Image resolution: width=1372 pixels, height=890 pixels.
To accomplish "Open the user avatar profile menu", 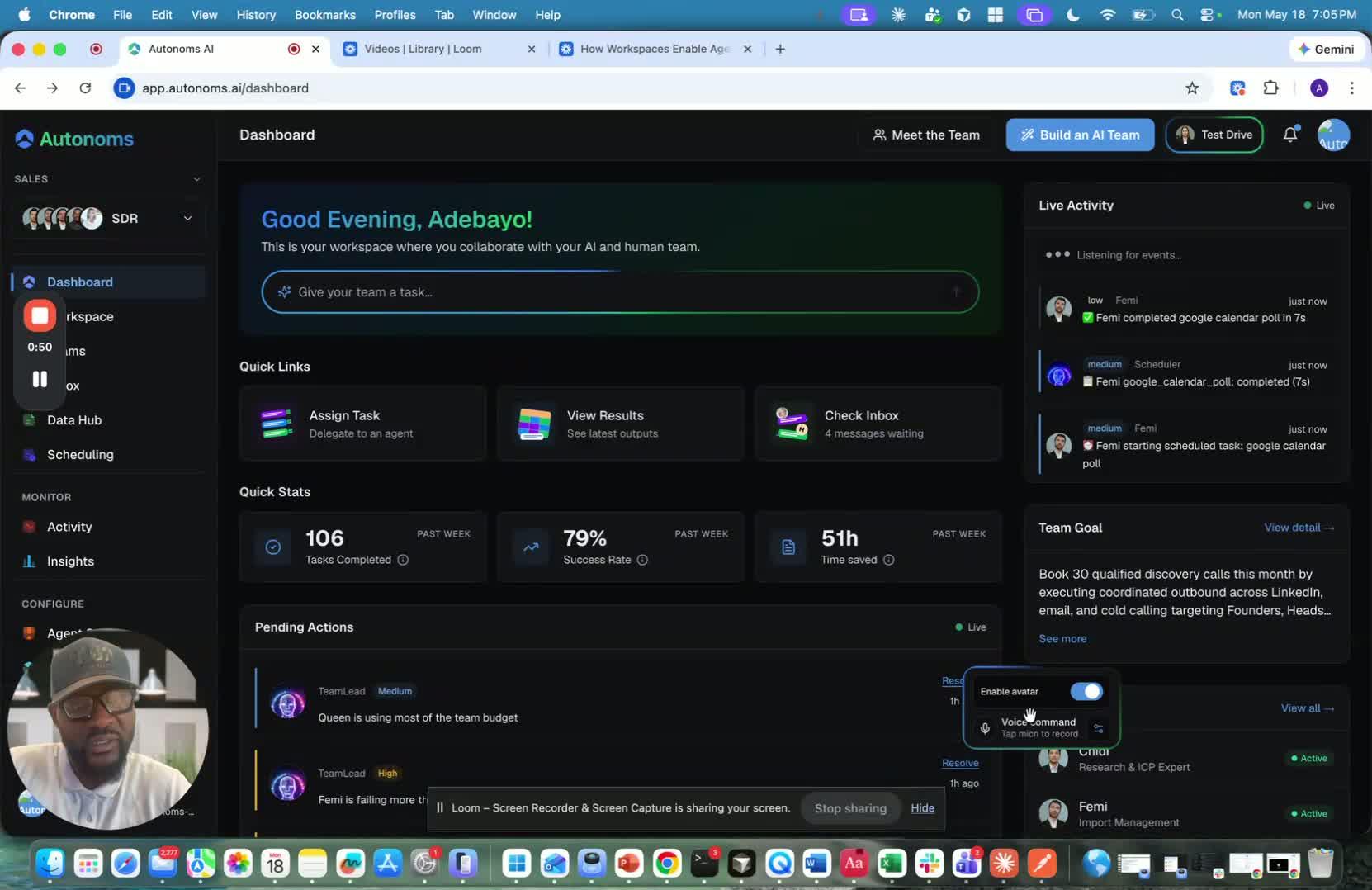I will (1333, 135).
